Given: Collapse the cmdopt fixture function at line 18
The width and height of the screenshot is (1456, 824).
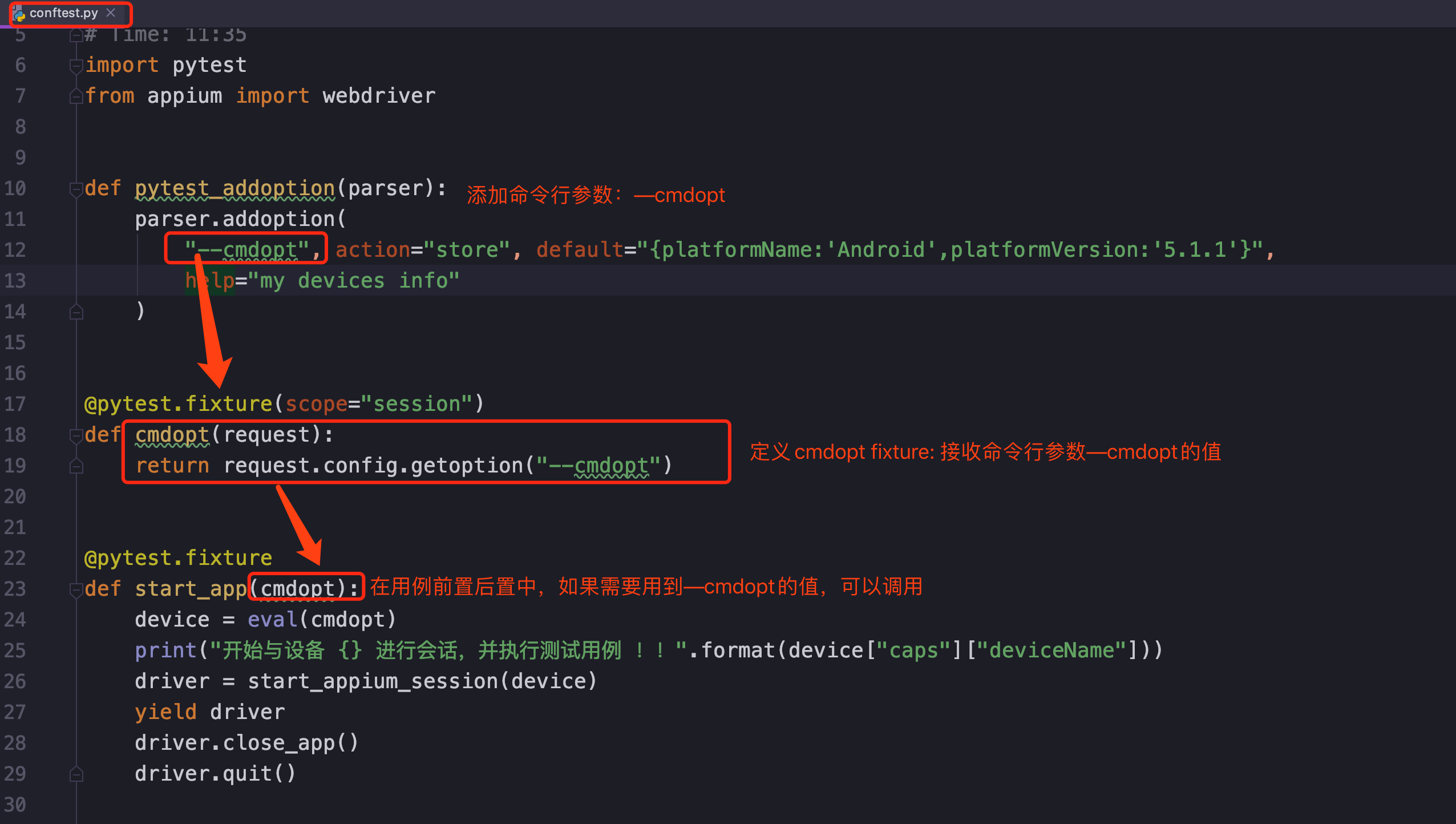Looking at the screenshot, I should pyautogui.click(x=76, y=435).
